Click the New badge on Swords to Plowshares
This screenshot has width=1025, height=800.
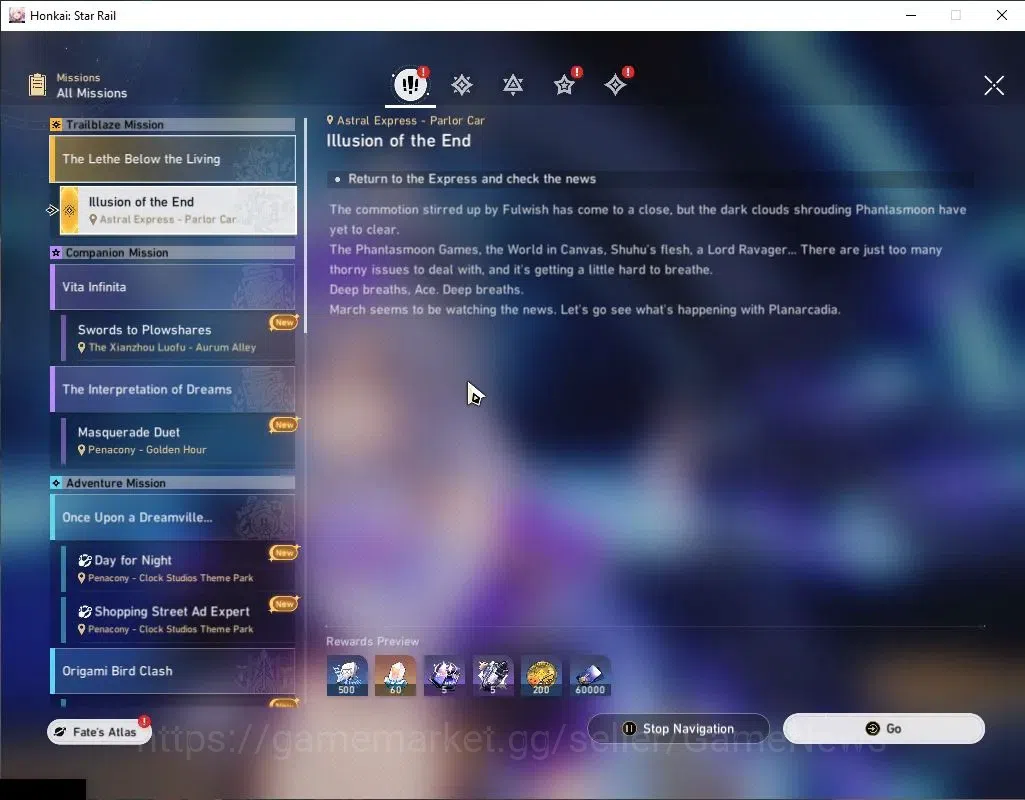click(284, 322)
